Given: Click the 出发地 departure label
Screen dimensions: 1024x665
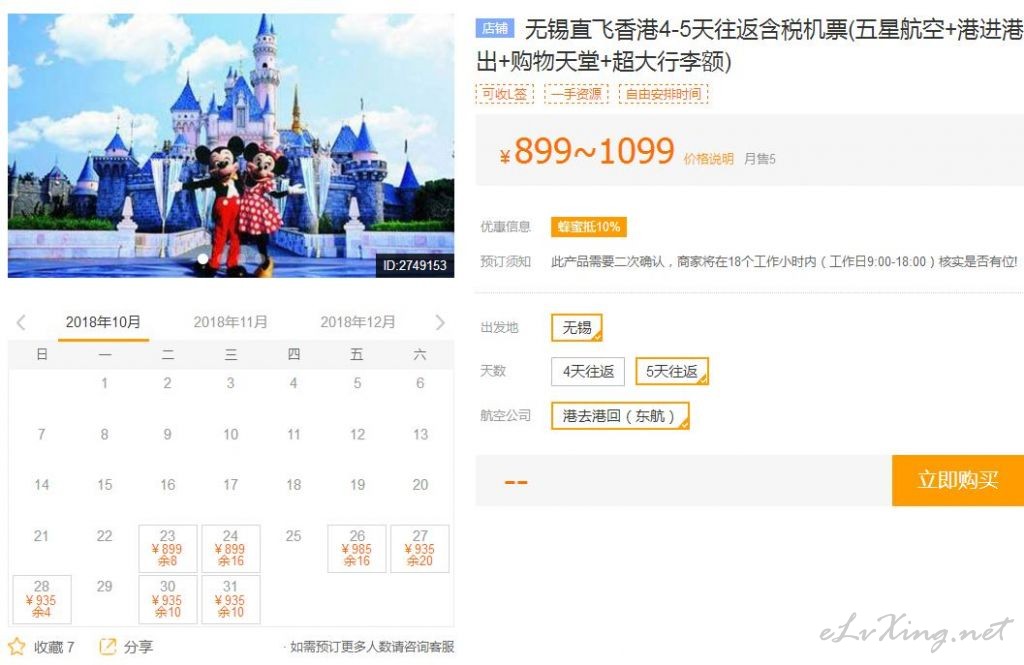Looking at the screenshot, I should coord(500,327).
